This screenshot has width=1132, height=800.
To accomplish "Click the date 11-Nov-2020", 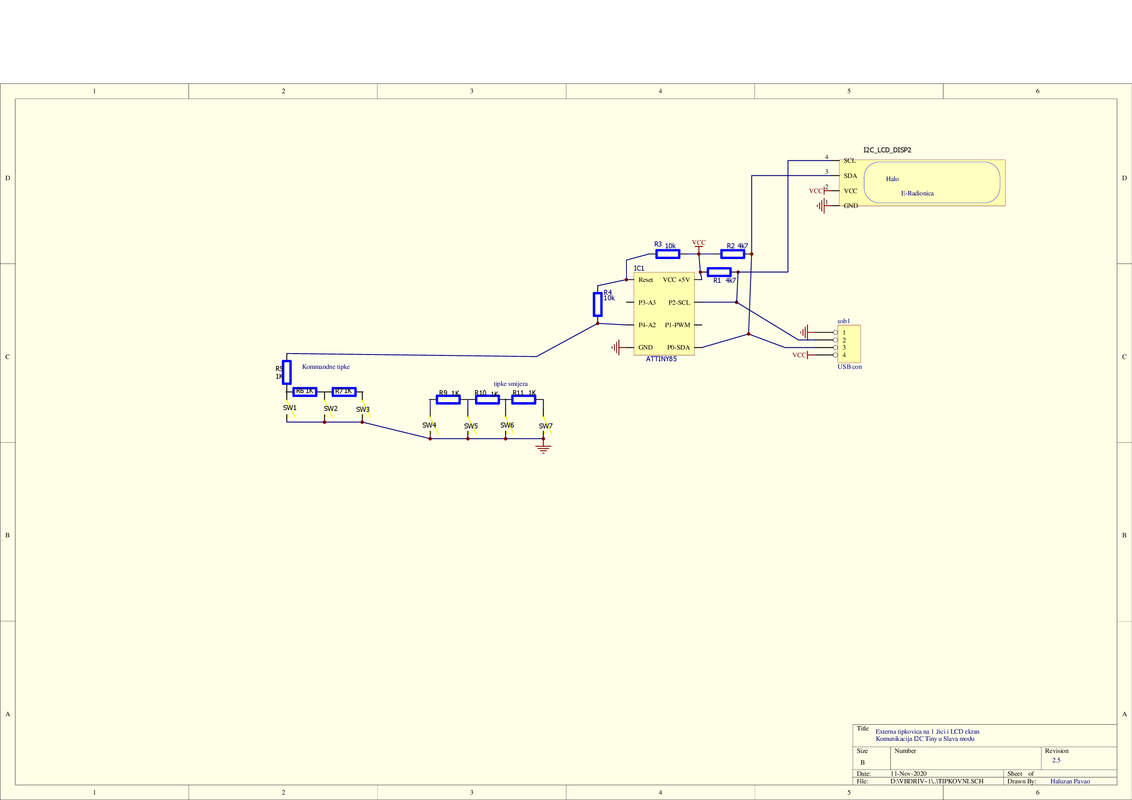I will 908,773.
